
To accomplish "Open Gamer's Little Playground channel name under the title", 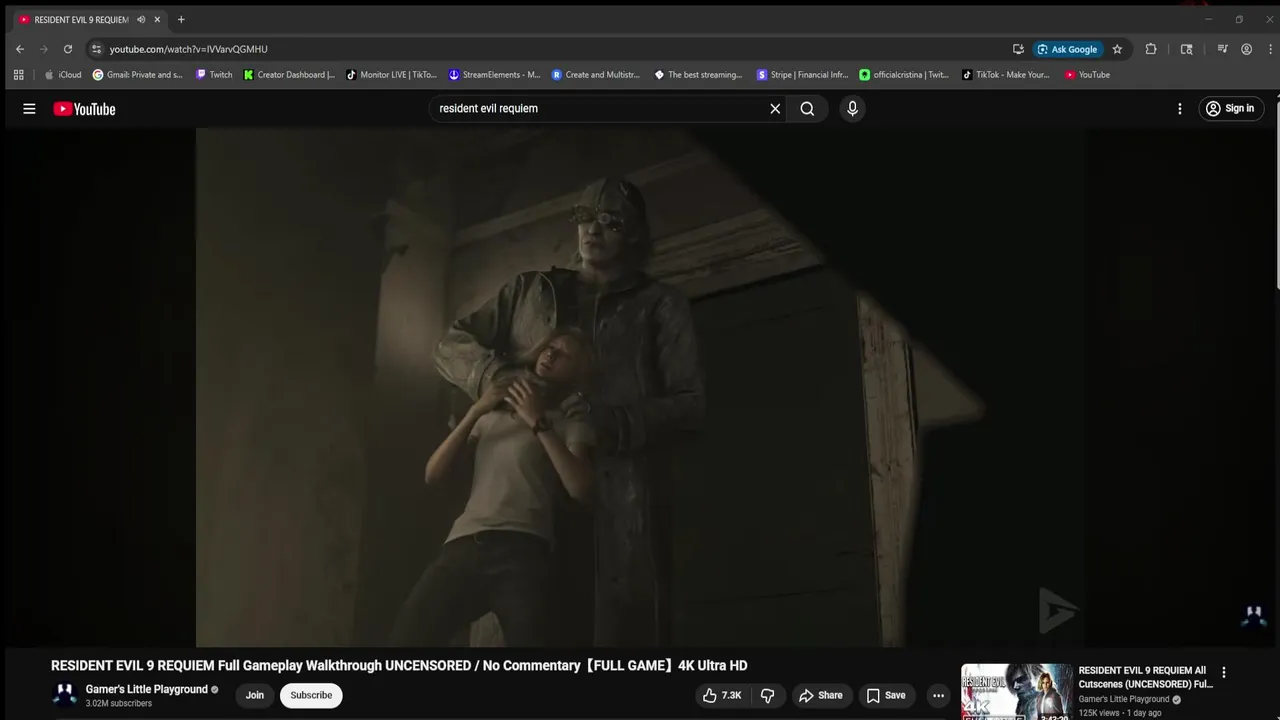I will coord(147,689).
